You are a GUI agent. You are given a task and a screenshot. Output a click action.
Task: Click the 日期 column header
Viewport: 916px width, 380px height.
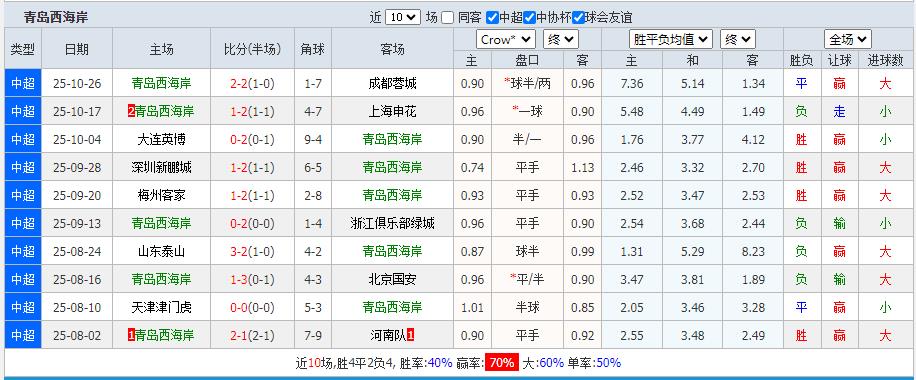[x=77, y=49]
